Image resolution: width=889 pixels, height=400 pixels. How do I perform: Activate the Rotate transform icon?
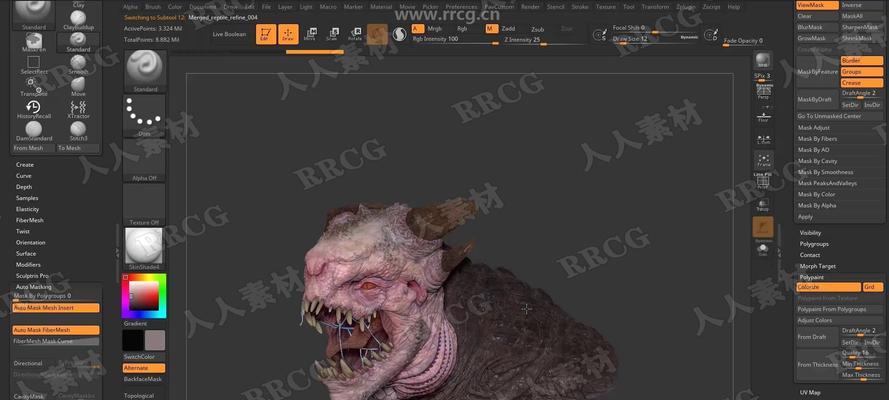tap(355, 34)
